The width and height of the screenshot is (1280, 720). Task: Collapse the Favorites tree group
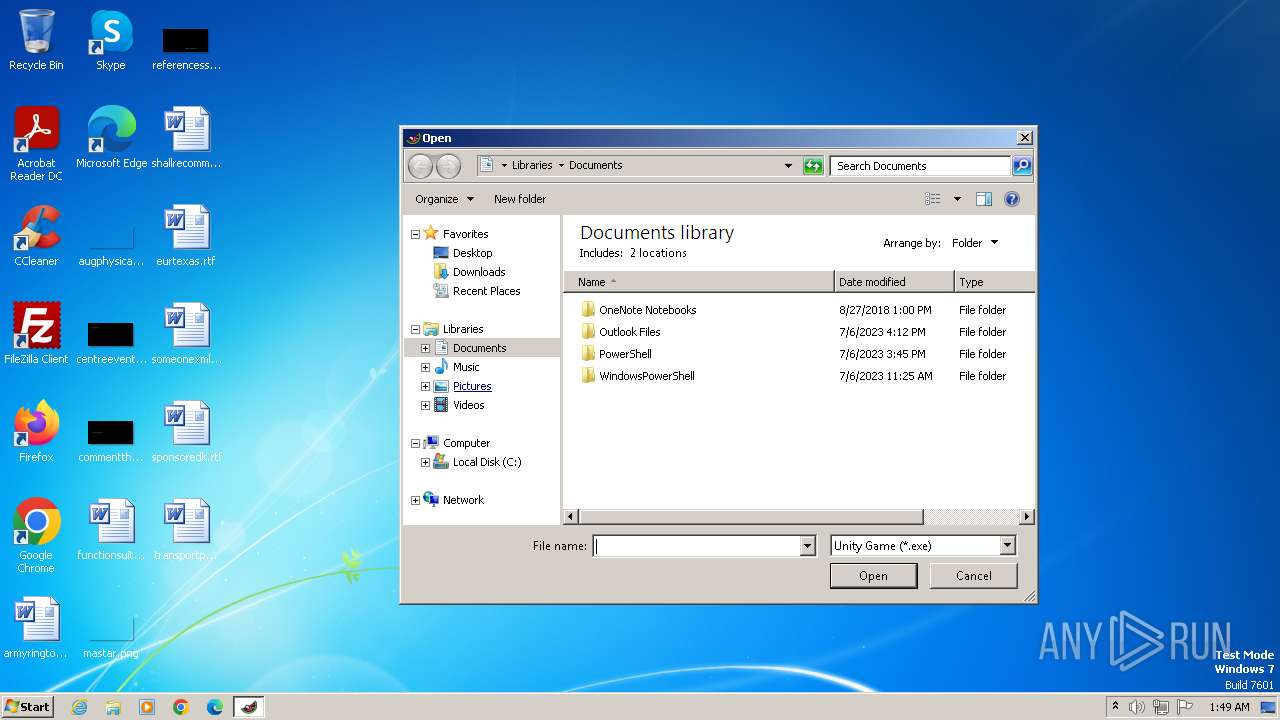click(415, 234)
